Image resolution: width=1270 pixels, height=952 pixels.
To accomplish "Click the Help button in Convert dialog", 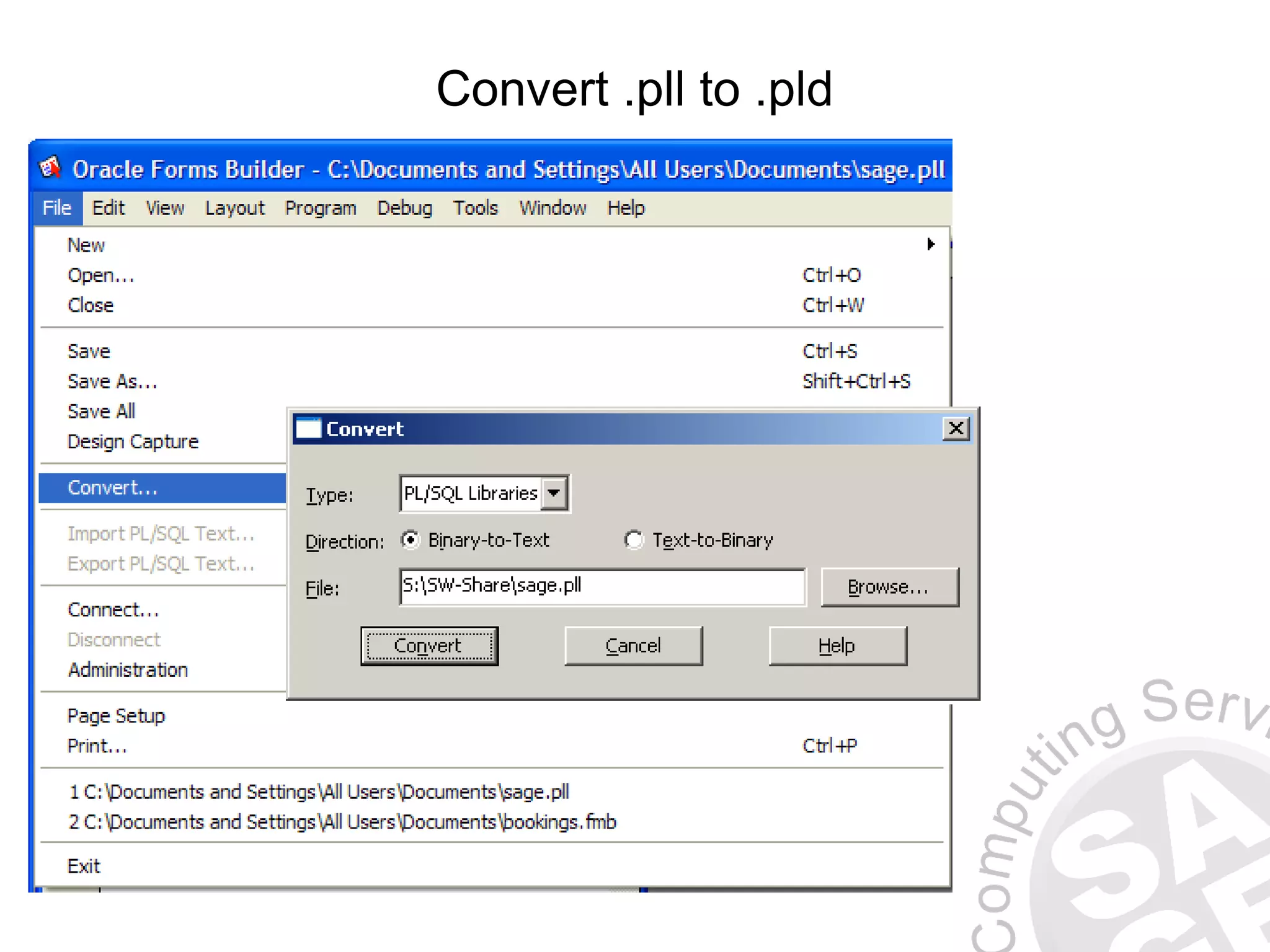I will click(837, 646).
